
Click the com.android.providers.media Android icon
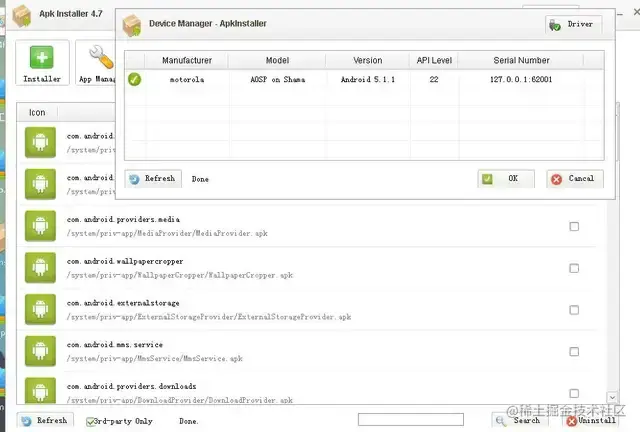pos(40,226)
